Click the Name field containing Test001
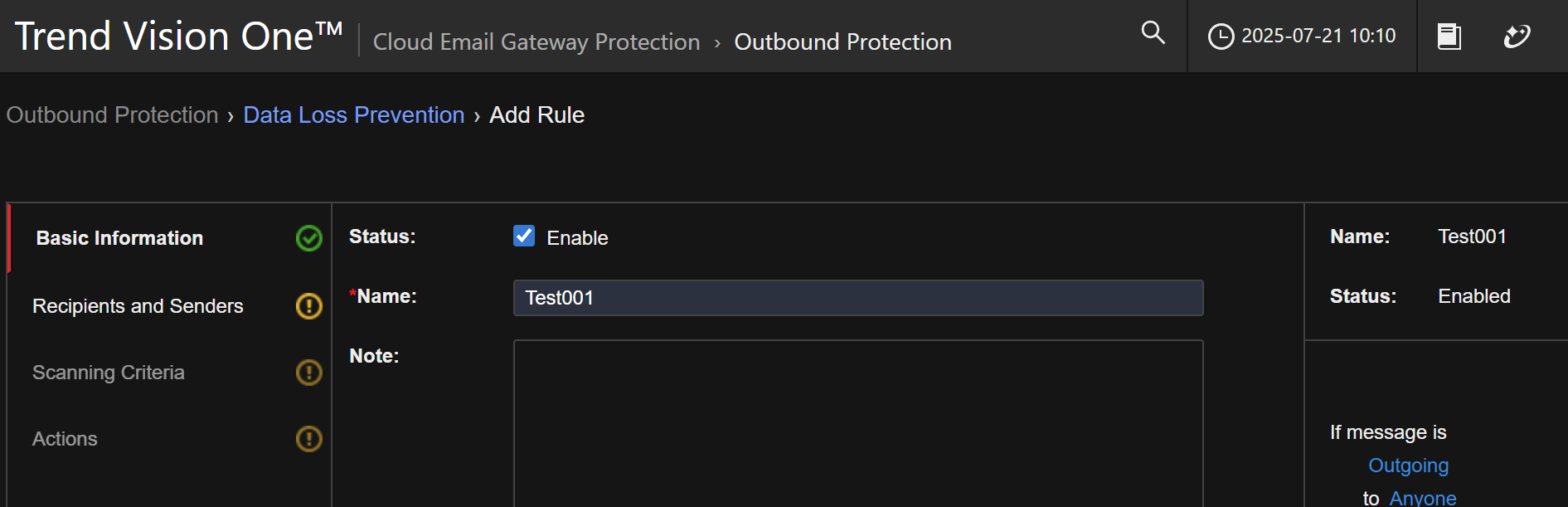The height and width of the screenshot is (507, 1568). [857, 298]
